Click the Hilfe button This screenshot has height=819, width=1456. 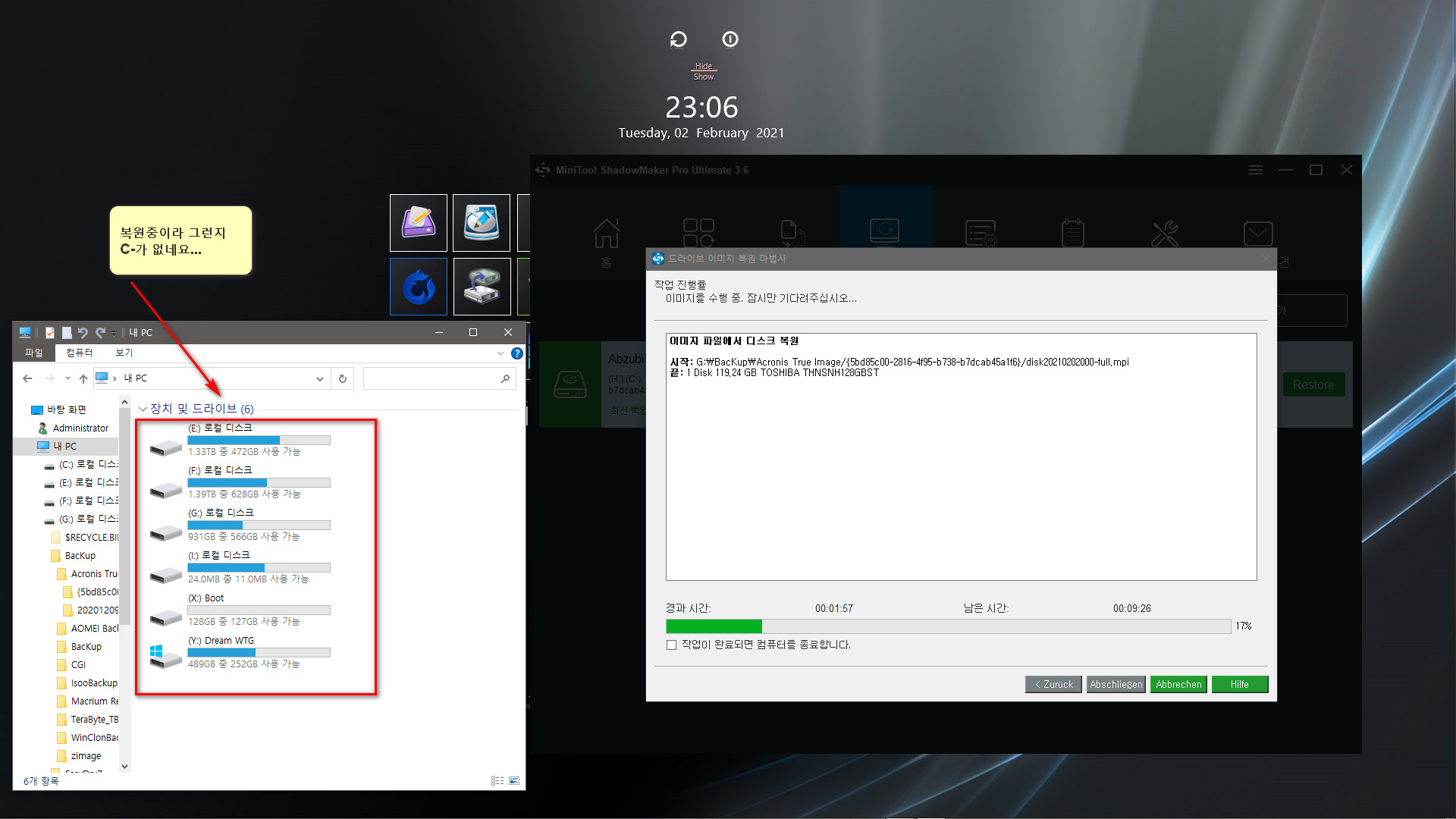click(1240, 684)
